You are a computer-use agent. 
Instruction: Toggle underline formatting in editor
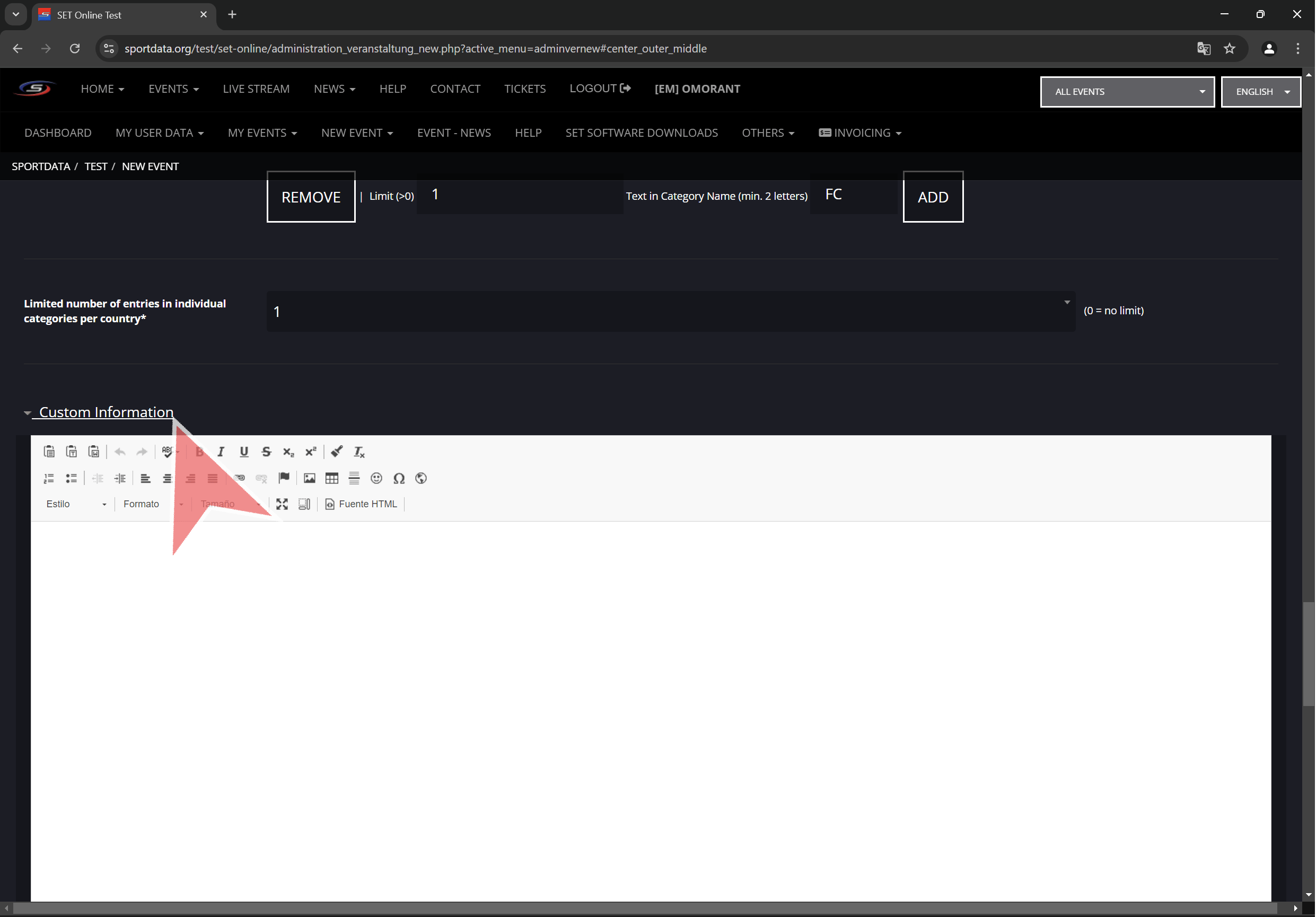click(x=243, y=452)
